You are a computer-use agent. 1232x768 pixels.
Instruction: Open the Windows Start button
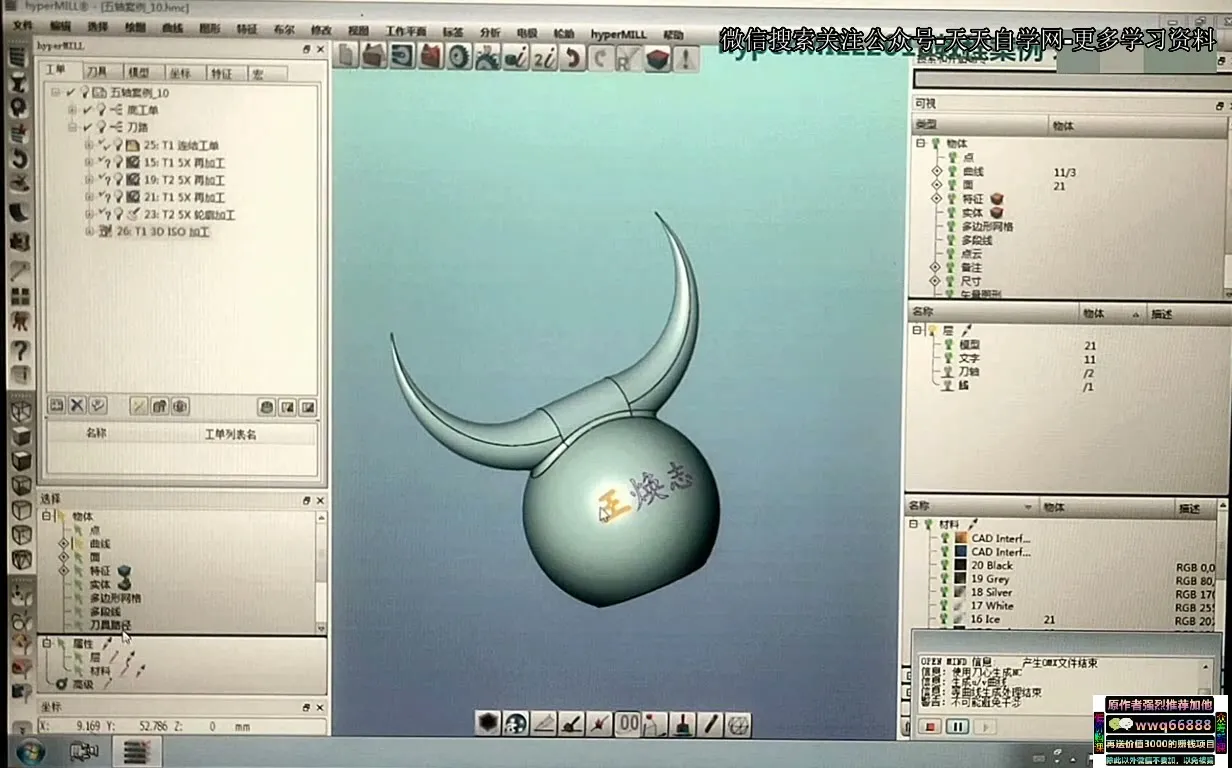[29, 750]
